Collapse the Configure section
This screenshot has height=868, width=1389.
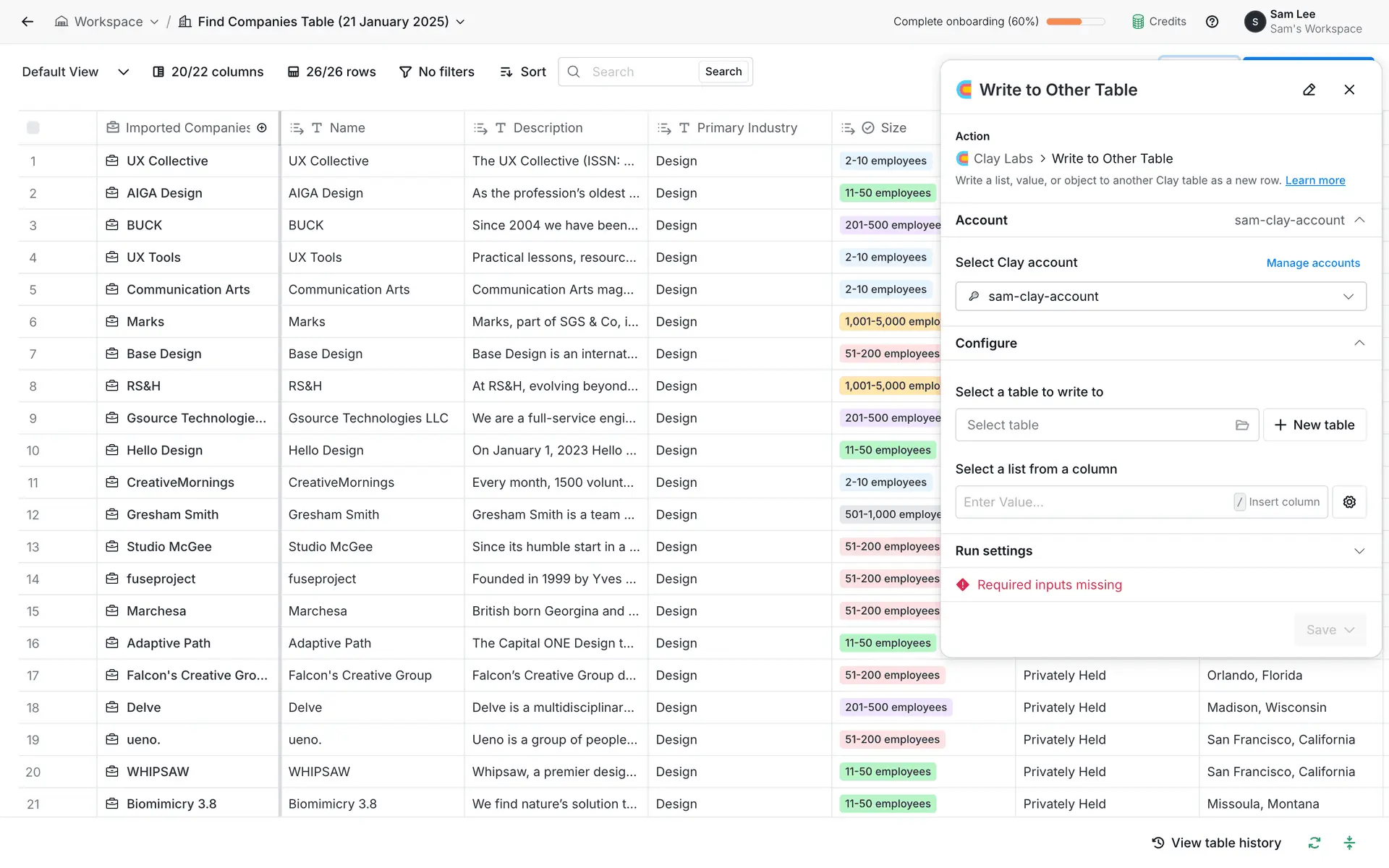(1359, 343)
